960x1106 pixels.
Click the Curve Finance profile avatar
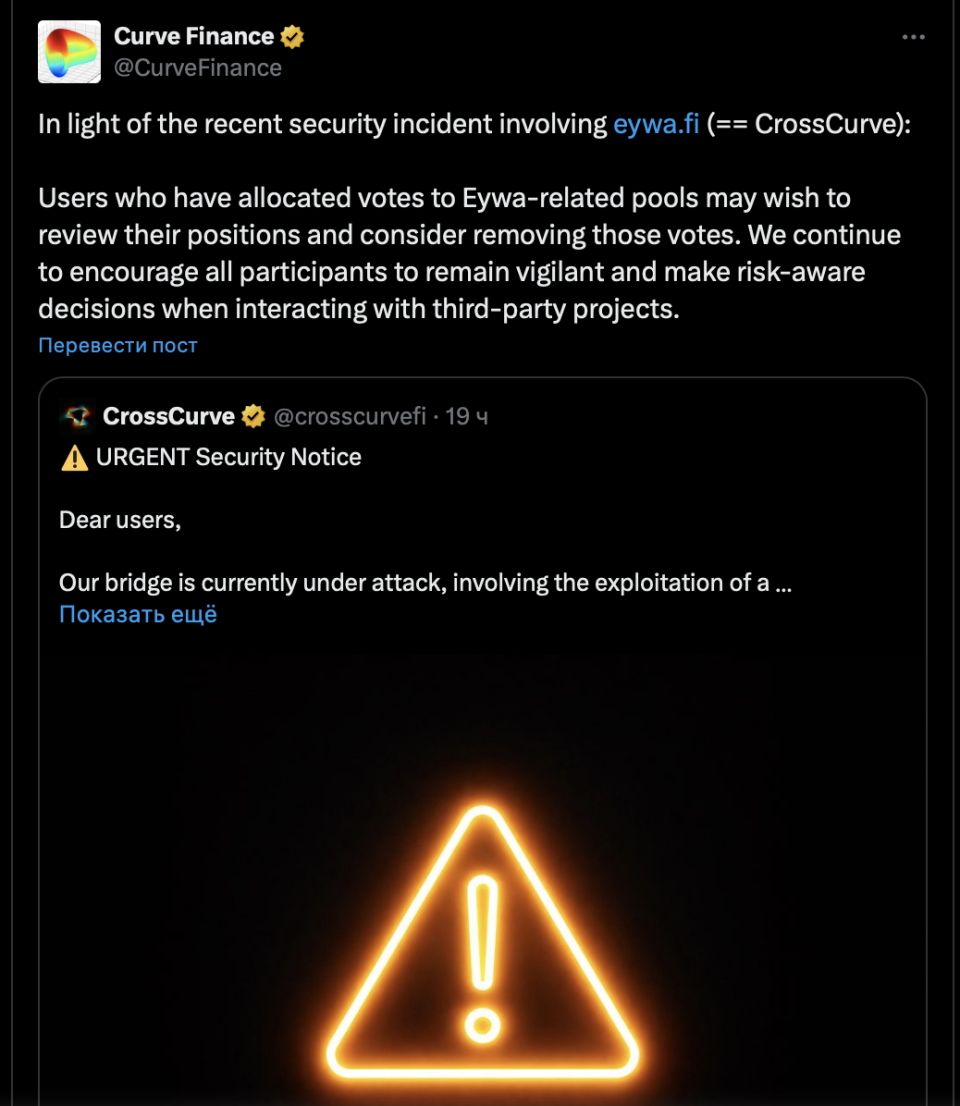pos(69,51)
